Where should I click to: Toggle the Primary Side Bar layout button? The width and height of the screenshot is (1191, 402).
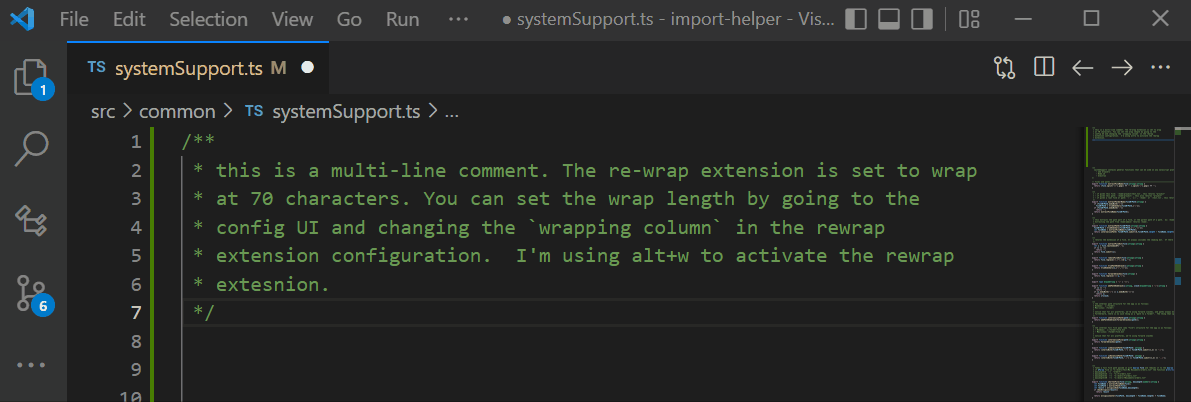pyautogui.click(x=856, y=19)
